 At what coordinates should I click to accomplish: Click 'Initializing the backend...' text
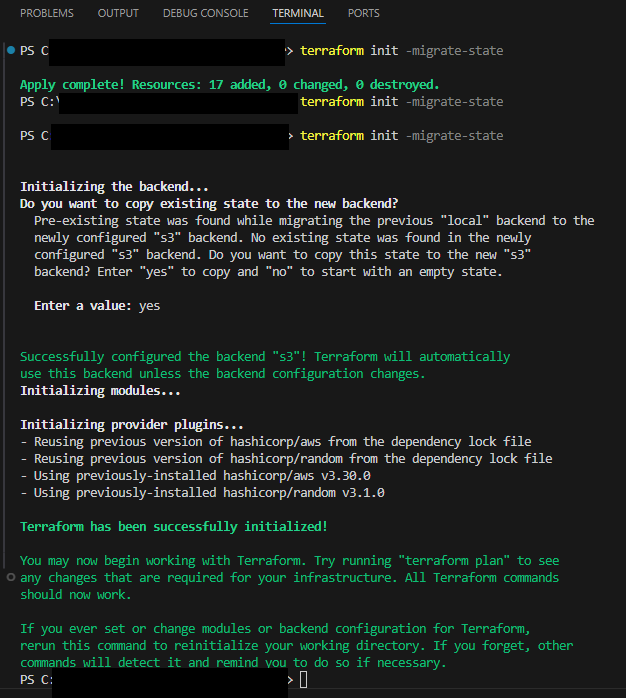pyautogui.click(x=114, y=187)
